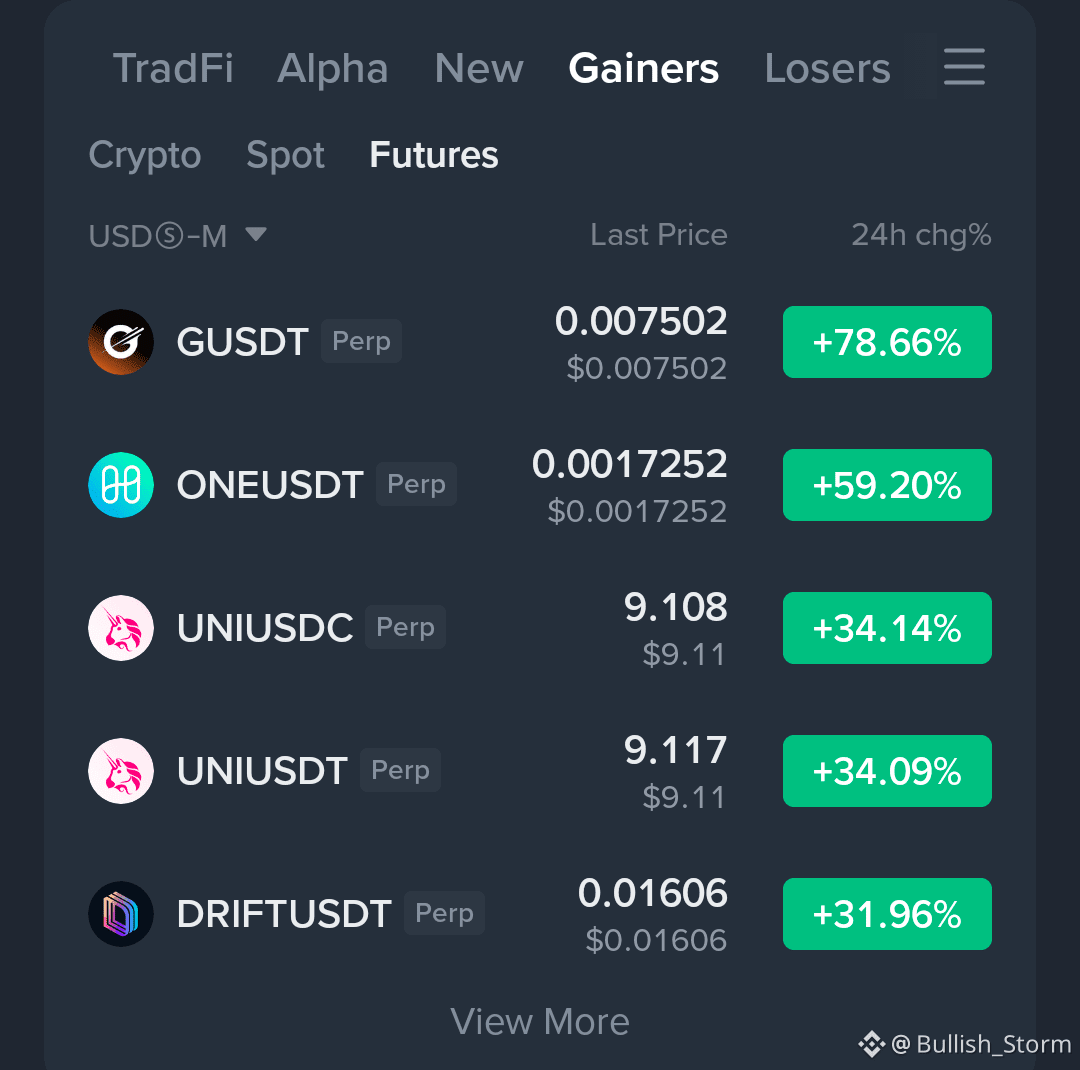Click the DRIFTUSDT coin logo
The width and height of the screenshot is (1080, 1070).
pos(121,914)
